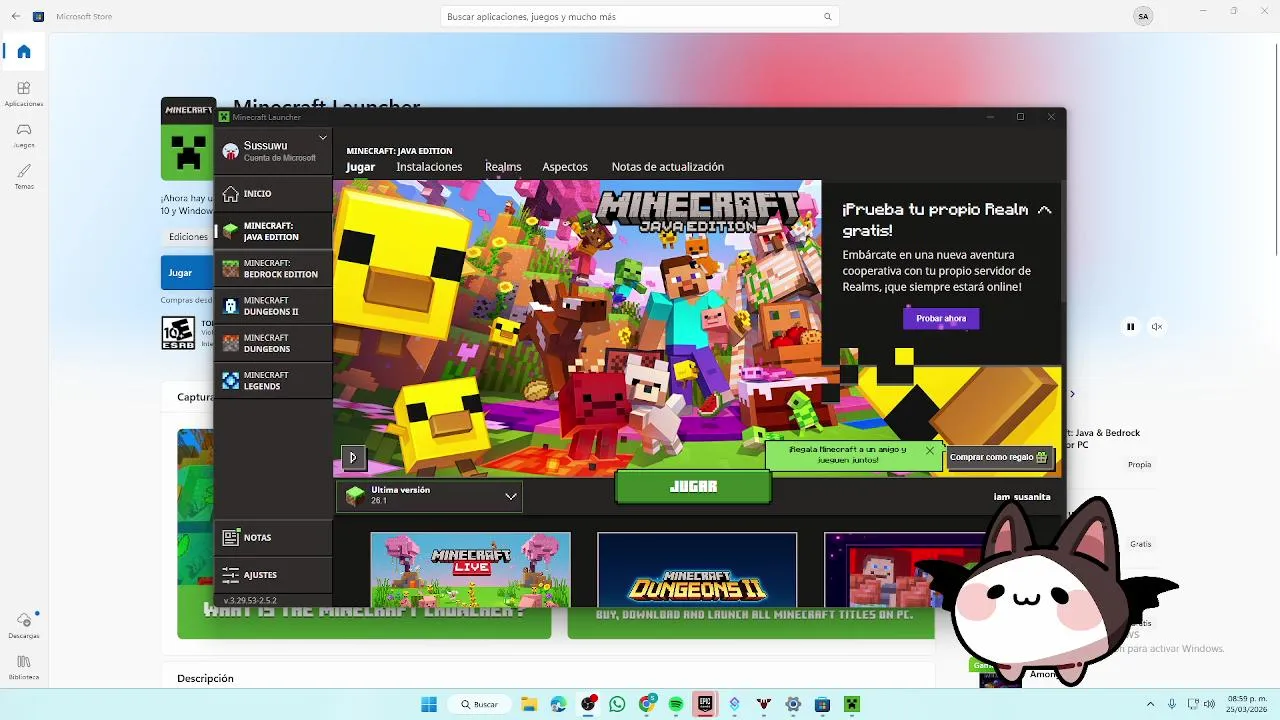
Task: Select Minecraft Legends in the sidebar
Action: [273, 381]
